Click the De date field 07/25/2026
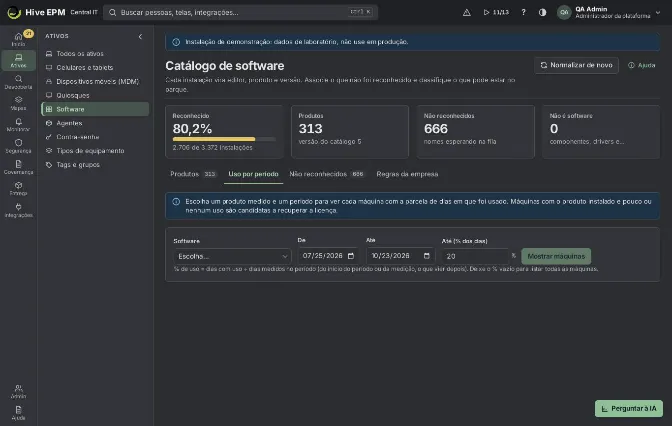 (x=328, y=256)
